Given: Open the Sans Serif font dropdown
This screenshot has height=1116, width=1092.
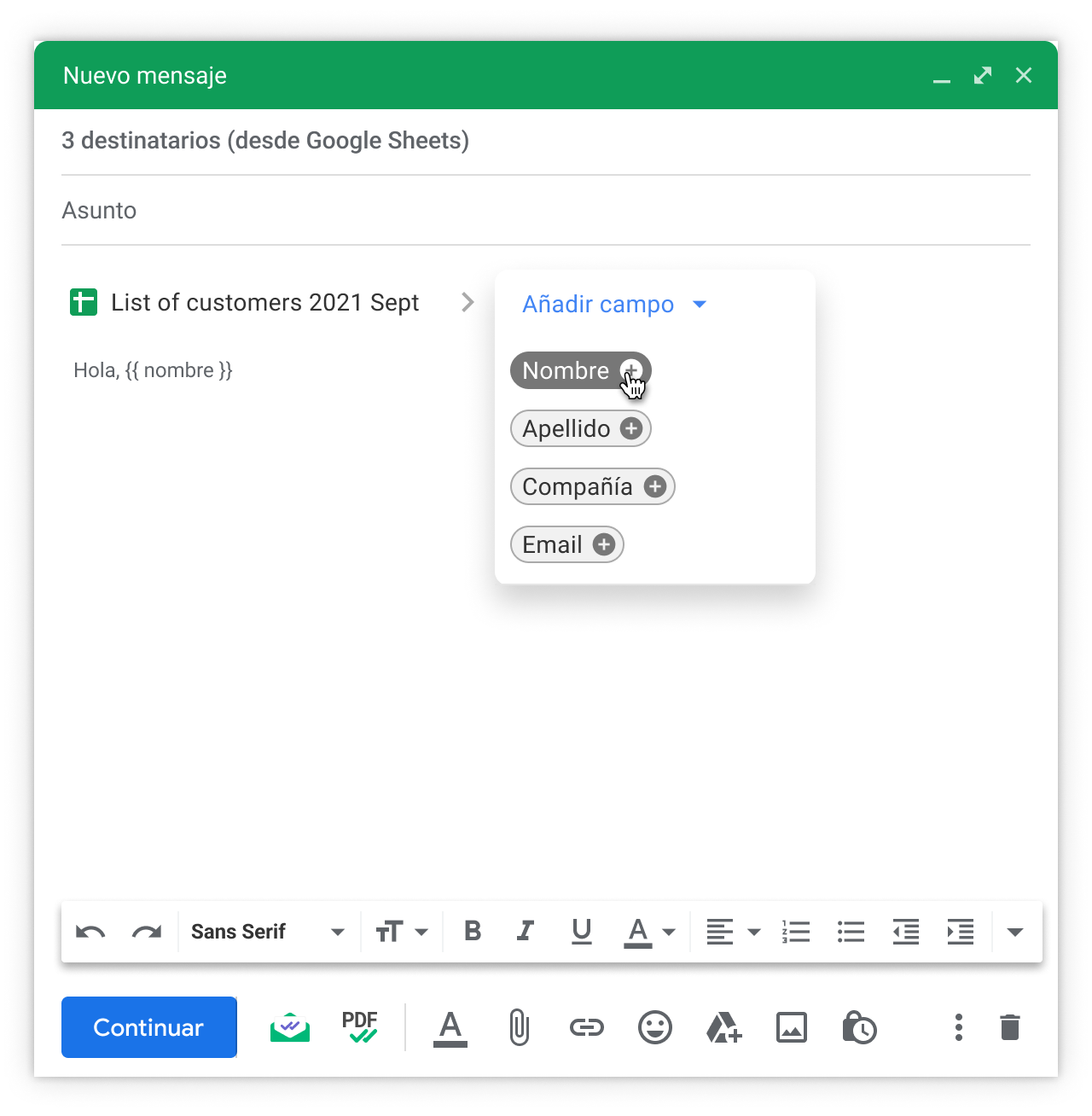Looking at the screenshot, I should 268,932.
